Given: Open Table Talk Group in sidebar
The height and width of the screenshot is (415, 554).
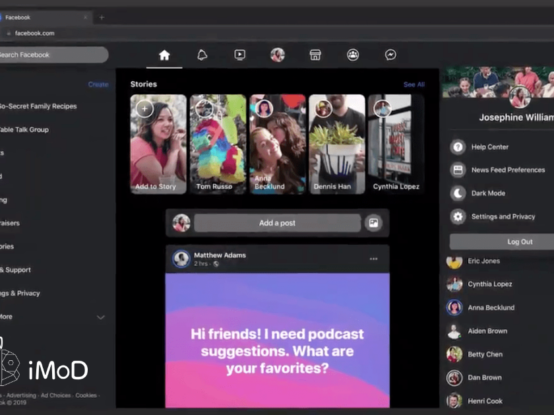Looking at the screenshot, I should click(24, 130).
